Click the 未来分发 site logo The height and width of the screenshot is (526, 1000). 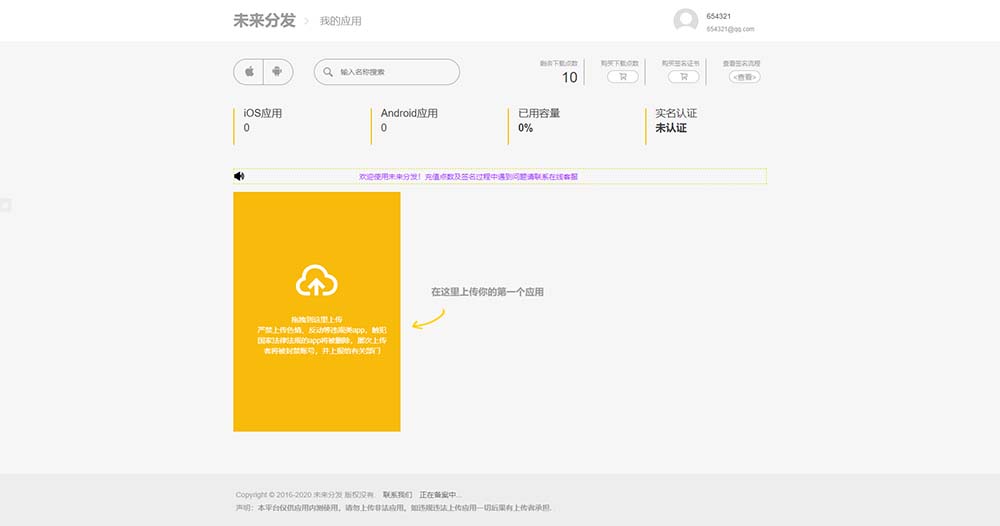pyautogui.click(x=264, y=20)
